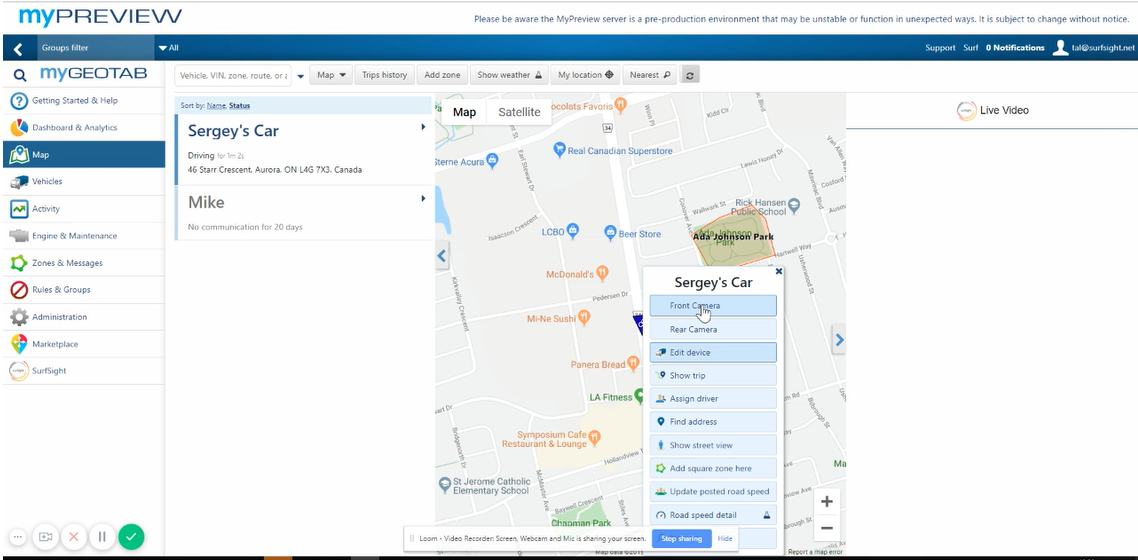Click the search magnifier icon

[x=19, y=75]
